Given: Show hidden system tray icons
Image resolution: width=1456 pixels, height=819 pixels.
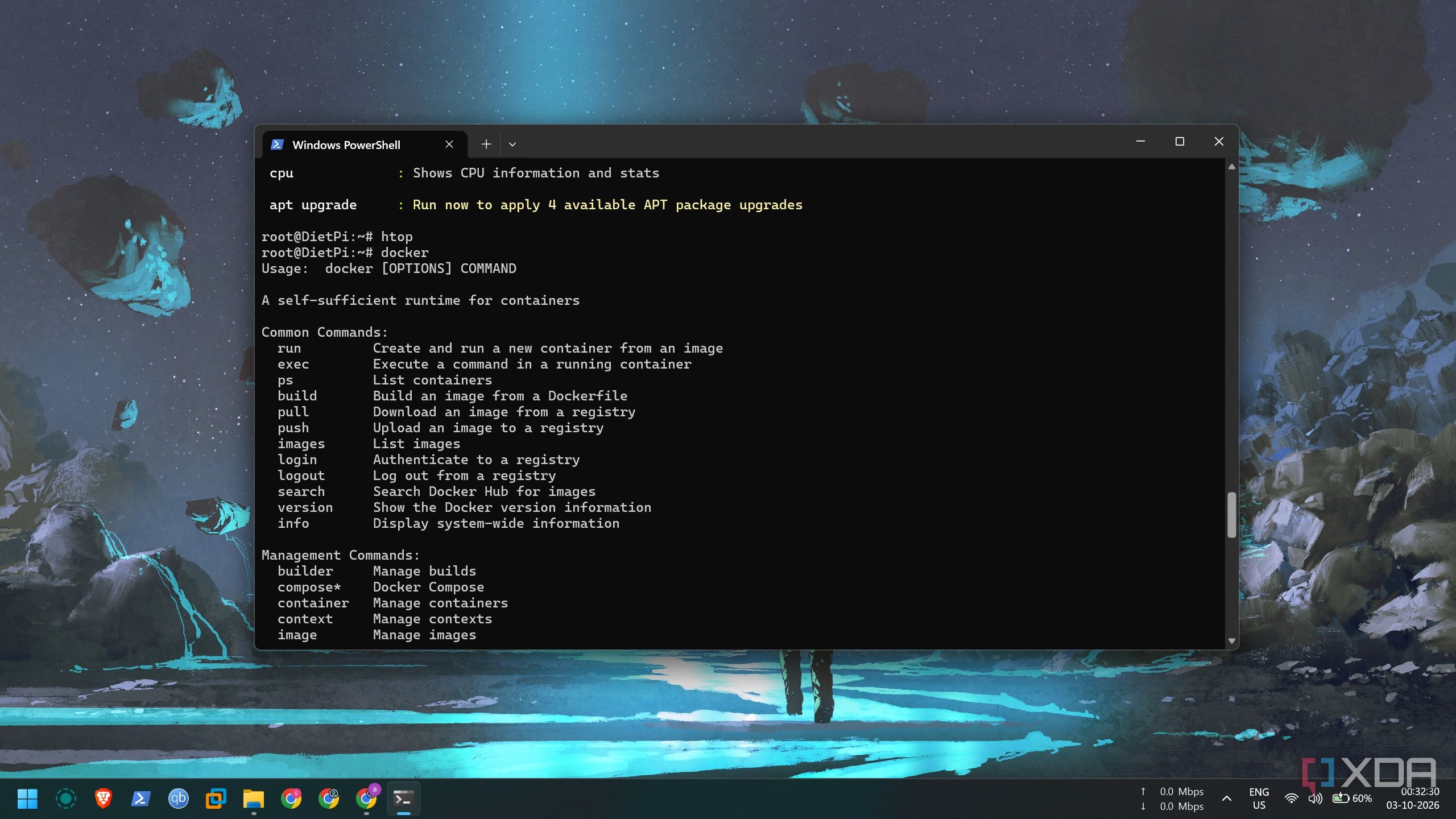Looking at the screenshot, I should (x=1227, y=799).
